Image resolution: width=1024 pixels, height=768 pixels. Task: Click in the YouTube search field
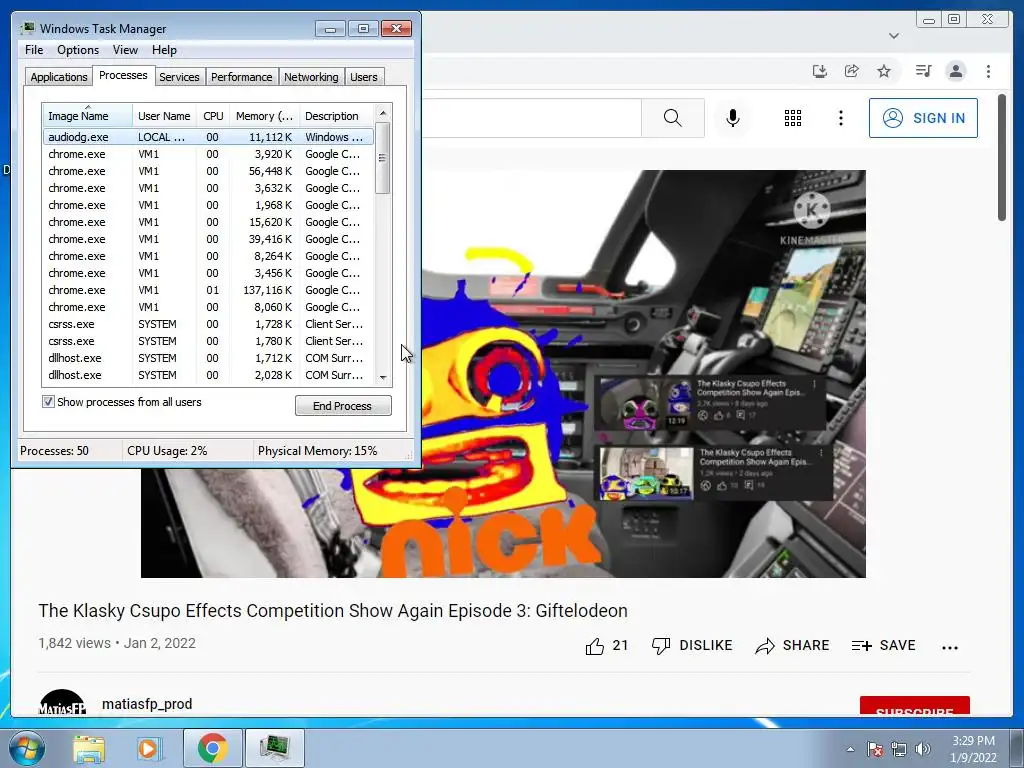(x=530, y=118)
